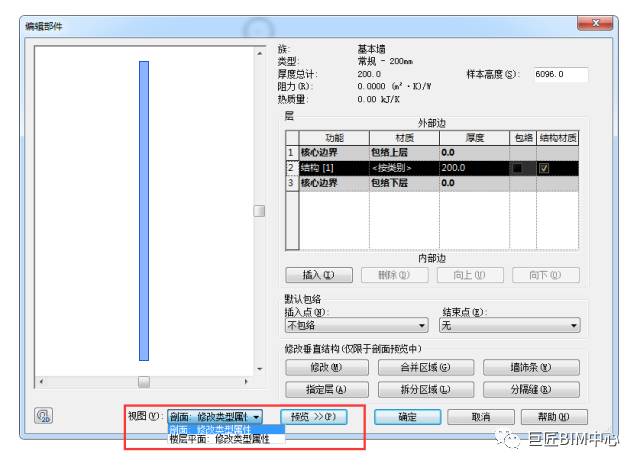Confirm with the 确定 button
Viewport: 640px width, 467px height.
[x=407, y=417]
